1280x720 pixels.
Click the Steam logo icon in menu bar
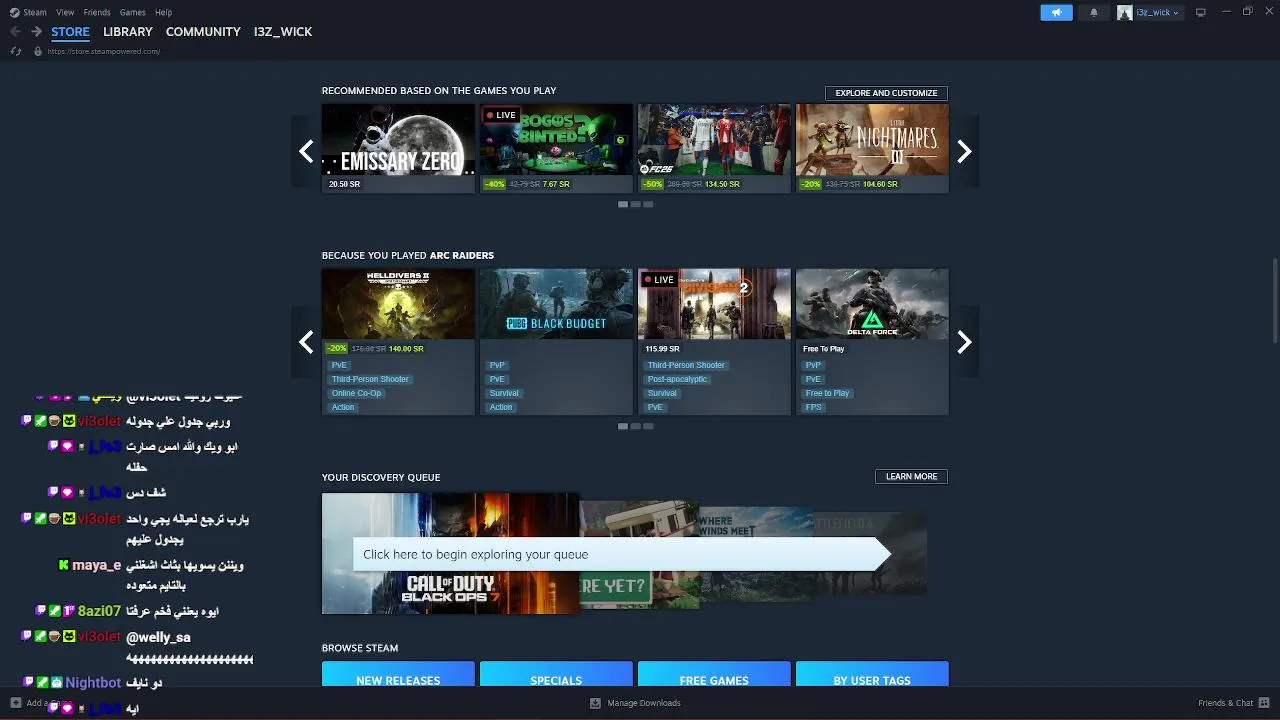coord(14,12)
